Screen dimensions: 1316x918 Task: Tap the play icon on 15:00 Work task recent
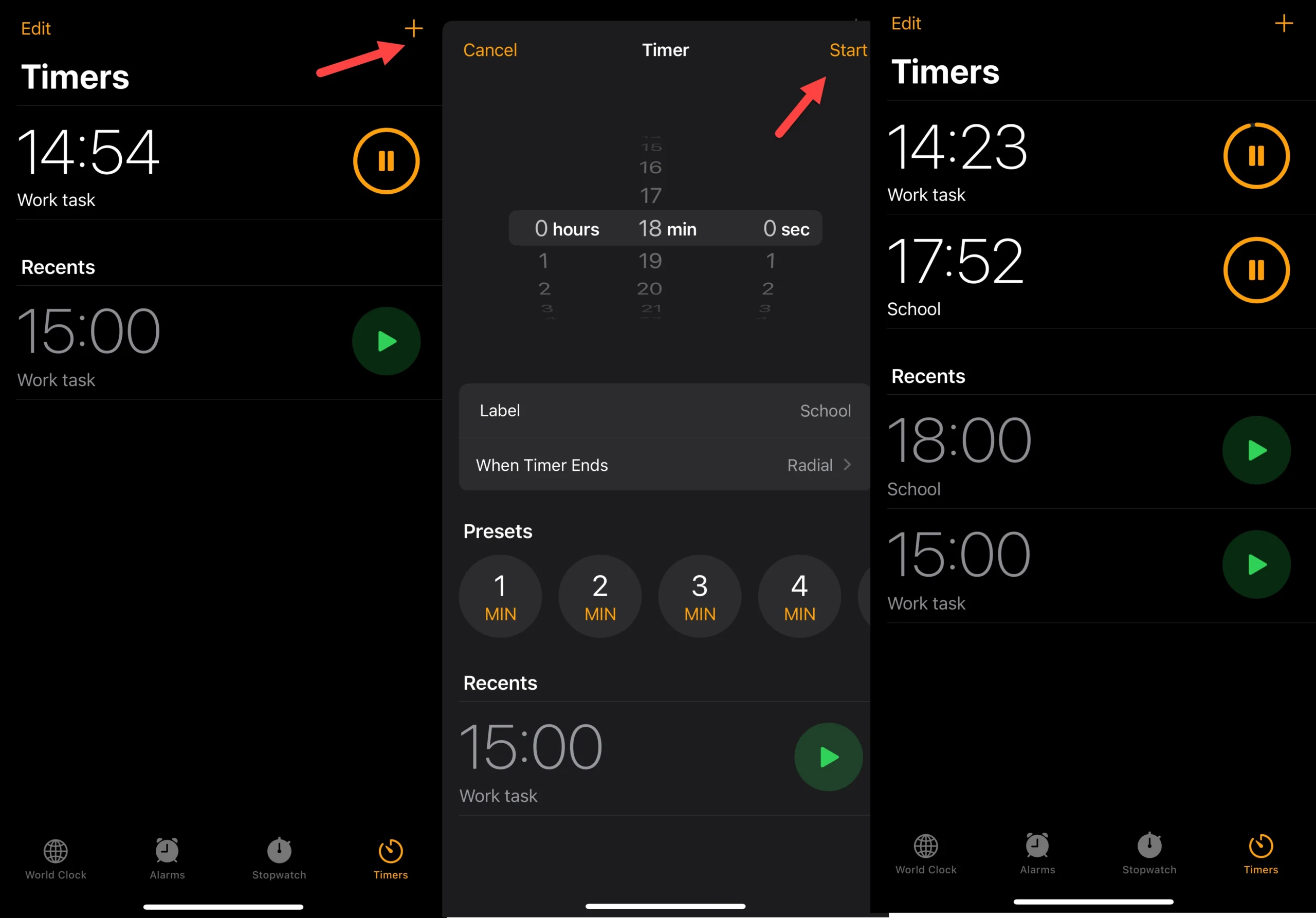pos(1257,572)
